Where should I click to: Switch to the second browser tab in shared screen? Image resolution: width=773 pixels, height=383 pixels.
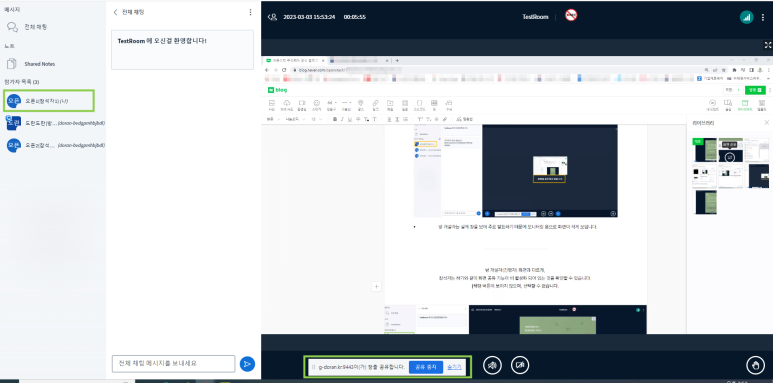pyautogui.click(x=359, y=61)
